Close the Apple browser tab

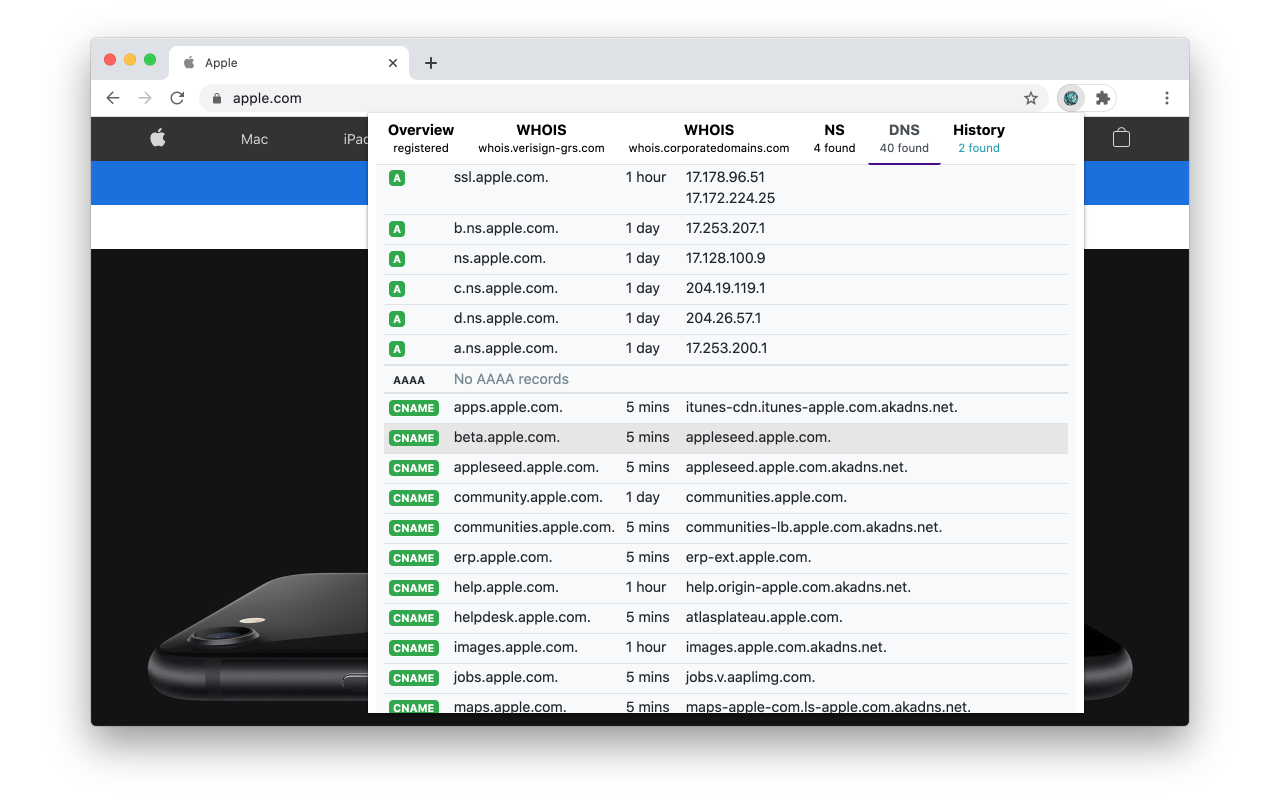pos(393,63)
